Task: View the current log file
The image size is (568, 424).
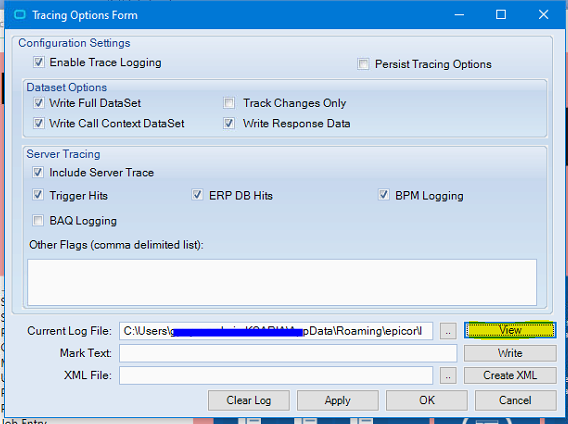Action: 510,331
